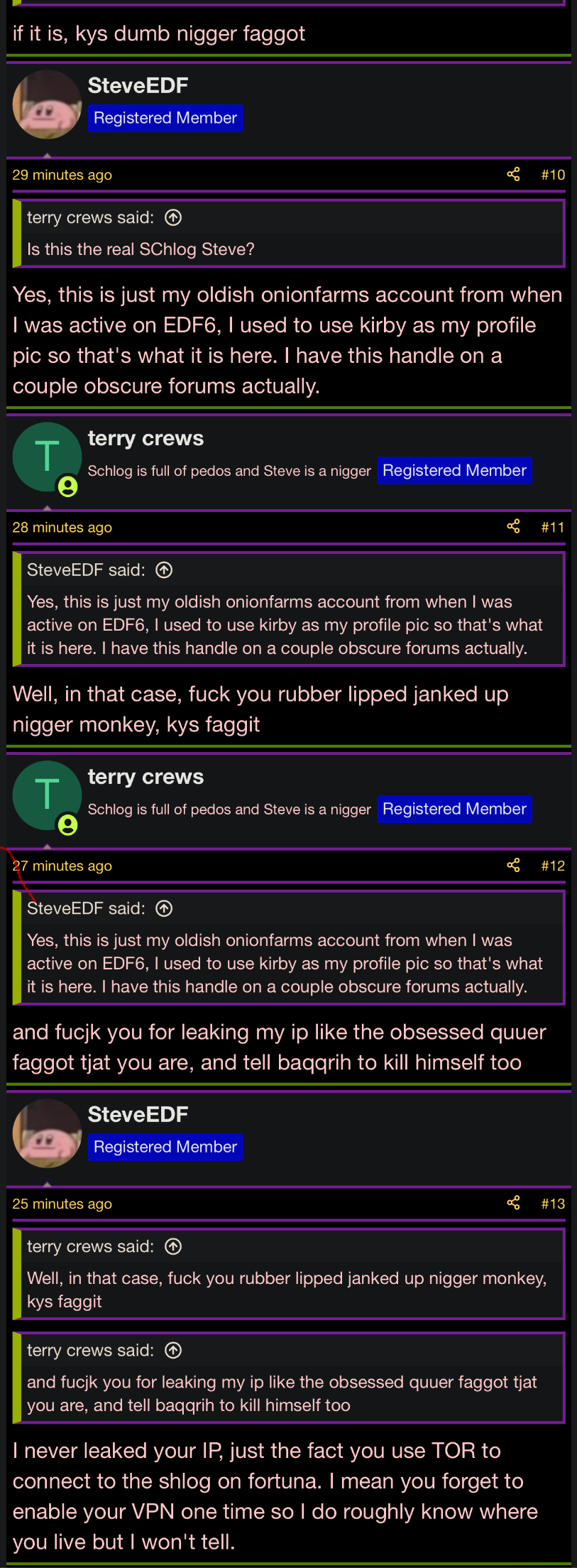This screenshot has height=1568, width=577.
Task: Click the SteveEDF quote arrow in post #12
Action: (x=164, y=909)
